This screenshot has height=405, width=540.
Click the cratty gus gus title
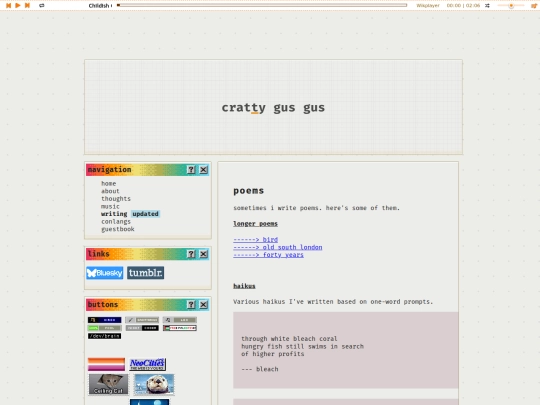click(273, 107)
